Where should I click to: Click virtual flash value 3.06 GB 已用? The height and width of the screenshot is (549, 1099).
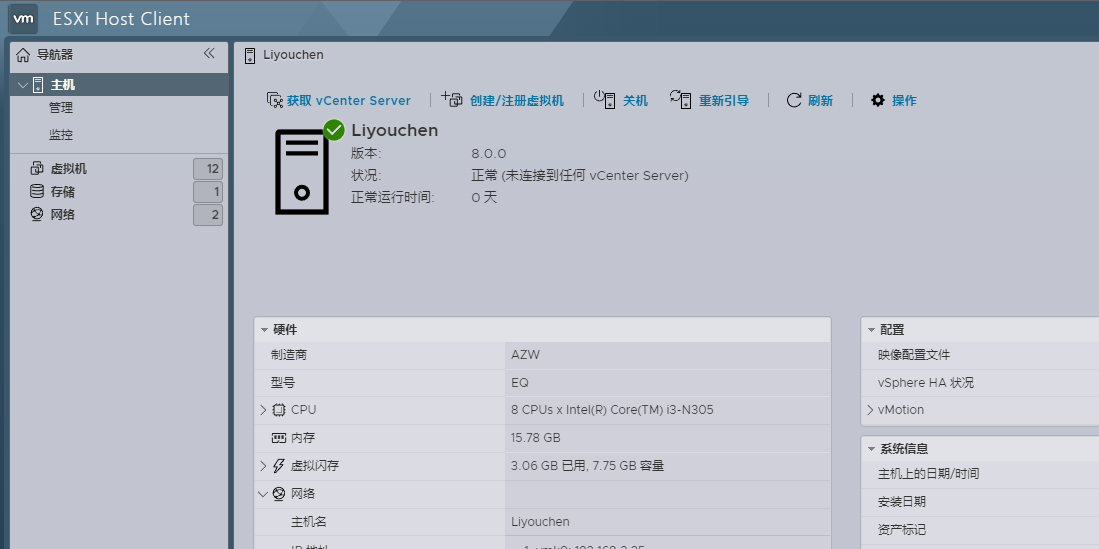point(587,466)
